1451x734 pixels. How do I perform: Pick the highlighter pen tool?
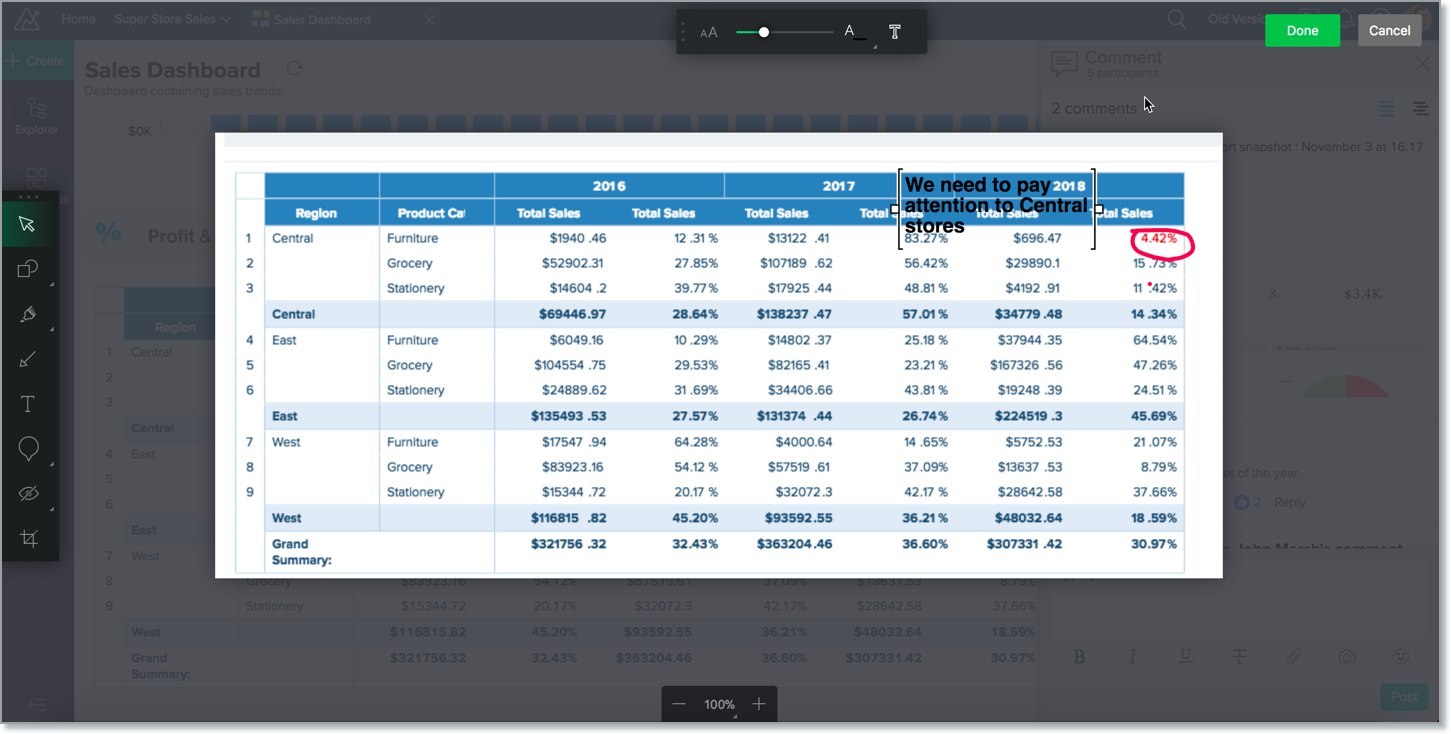(x=27, y=314)
